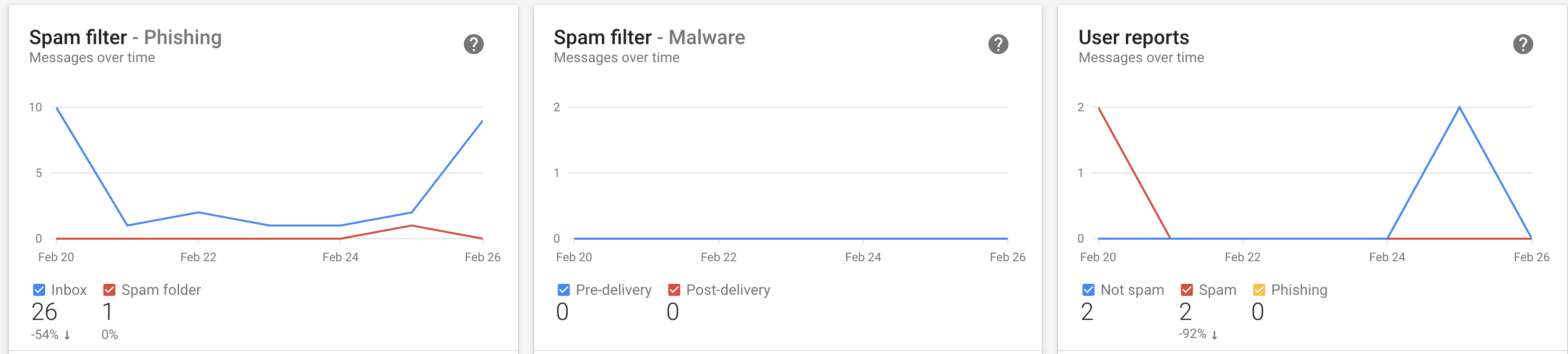This screenshot has height=354, width=1568.
Task: Click the User reports card title
Action: pos(1133,38)
